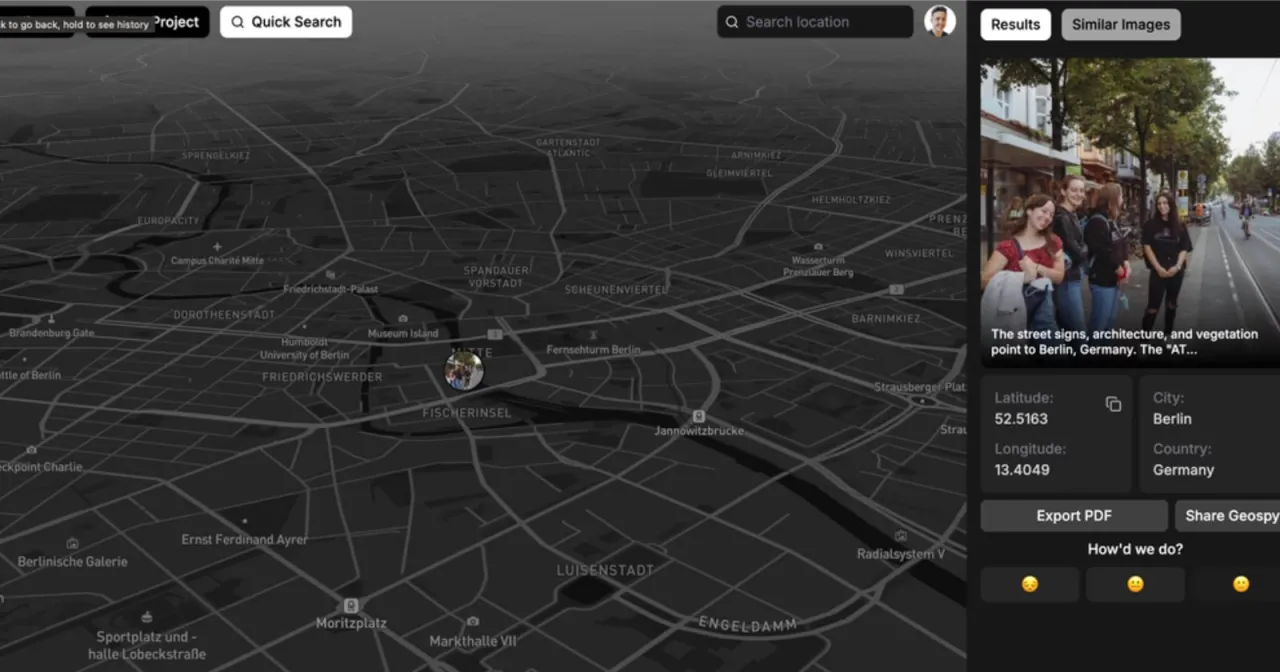The image size is (1280, 672).
Task: Click the Export PDF button
Action: [1074, 515]
